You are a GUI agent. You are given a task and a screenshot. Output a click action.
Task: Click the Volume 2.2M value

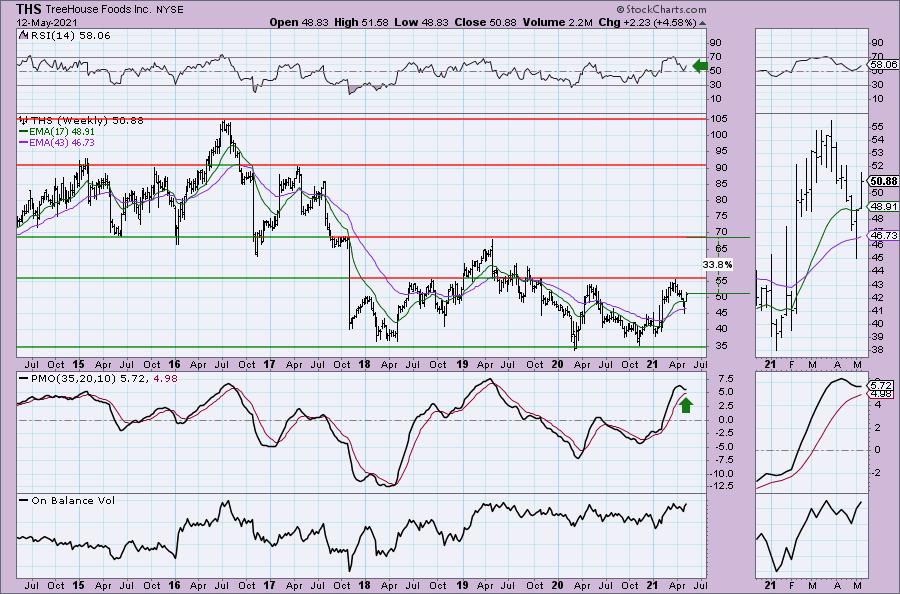click(557, 23)
